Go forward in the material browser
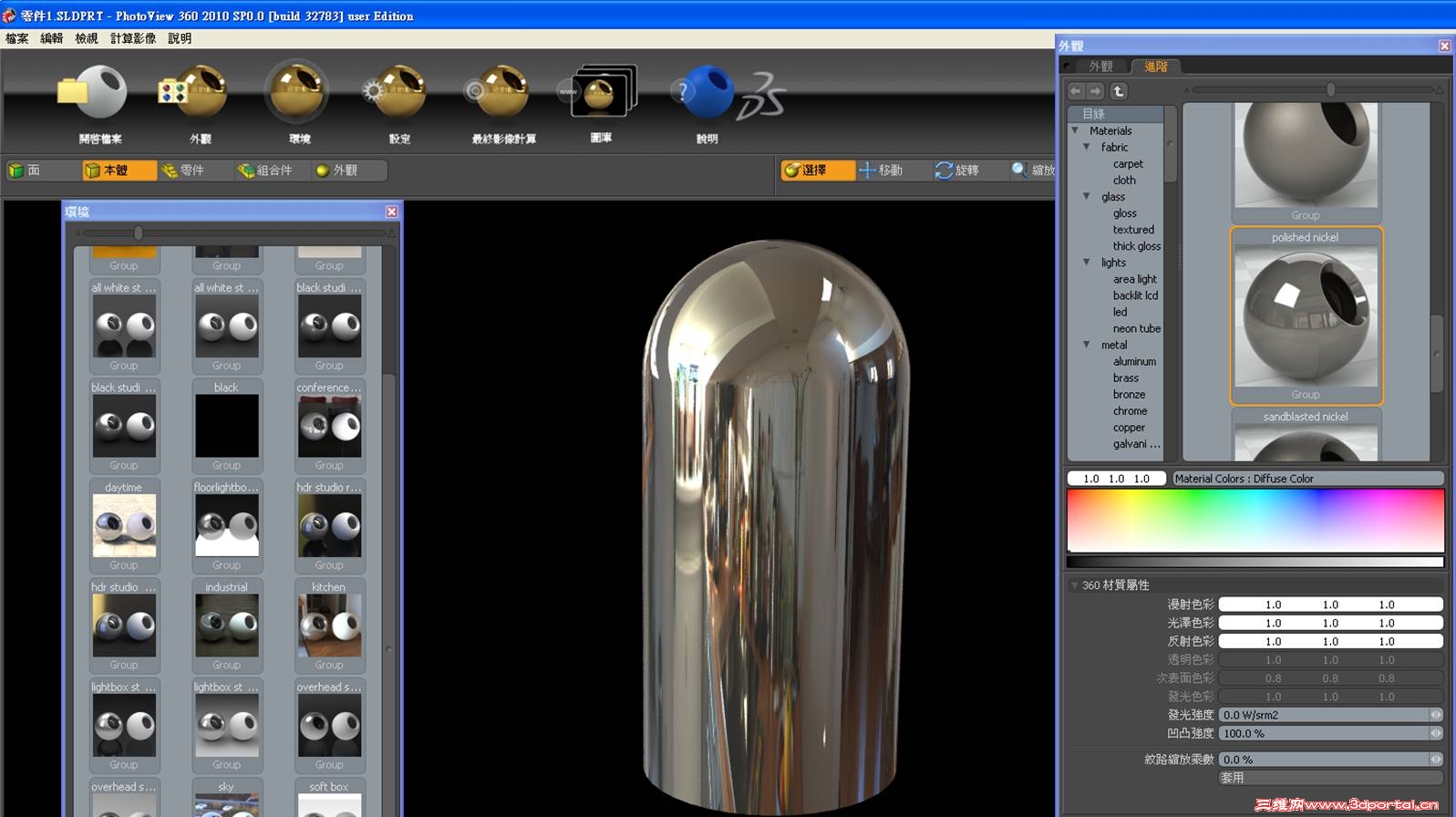 (1096, 91)
